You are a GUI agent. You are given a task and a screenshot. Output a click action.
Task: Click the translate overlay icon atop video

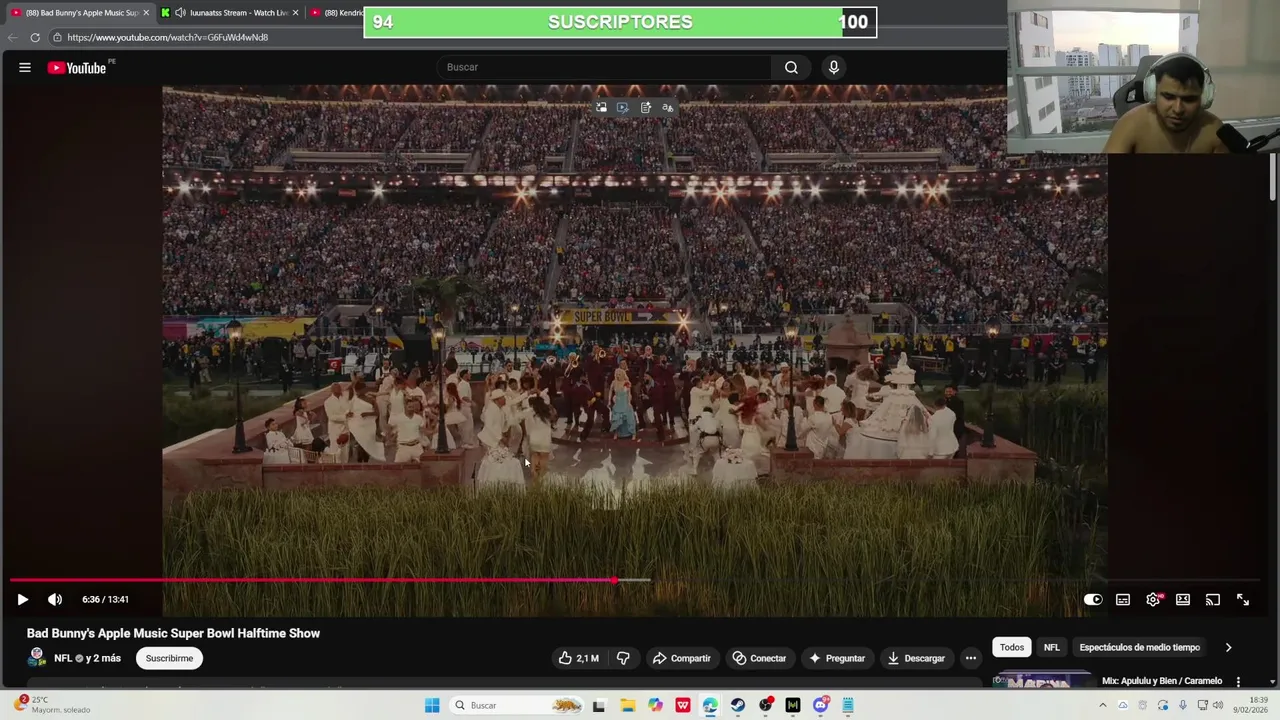(x=668, y=107)
